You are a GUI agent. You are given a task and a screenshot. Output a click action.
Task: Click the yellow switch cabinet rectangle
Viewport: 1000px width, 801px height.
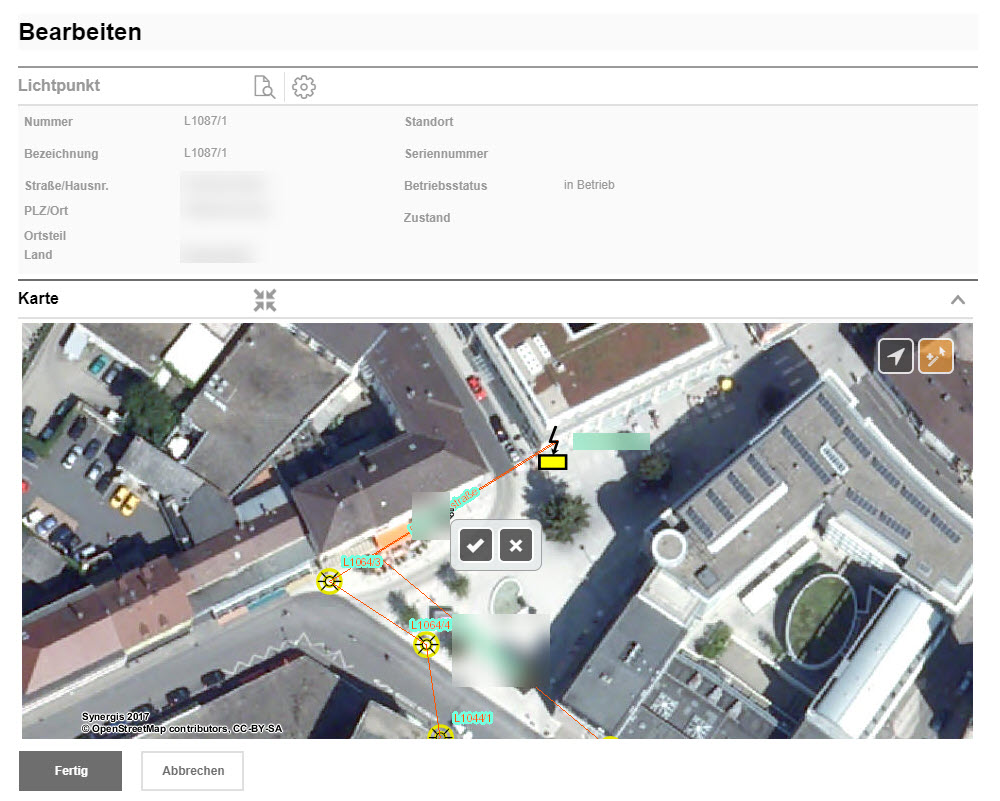coord(553,462)
